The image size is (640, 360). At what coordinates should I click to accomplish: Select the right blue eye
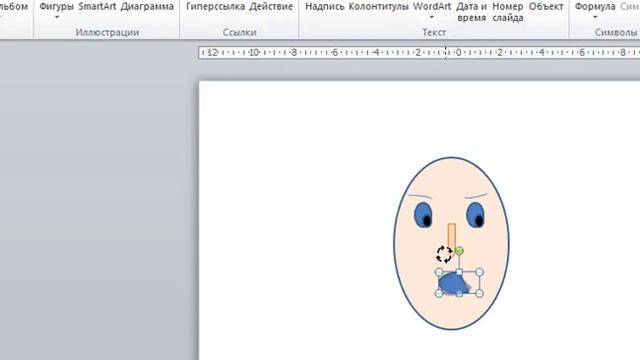[x=475, y=215]
